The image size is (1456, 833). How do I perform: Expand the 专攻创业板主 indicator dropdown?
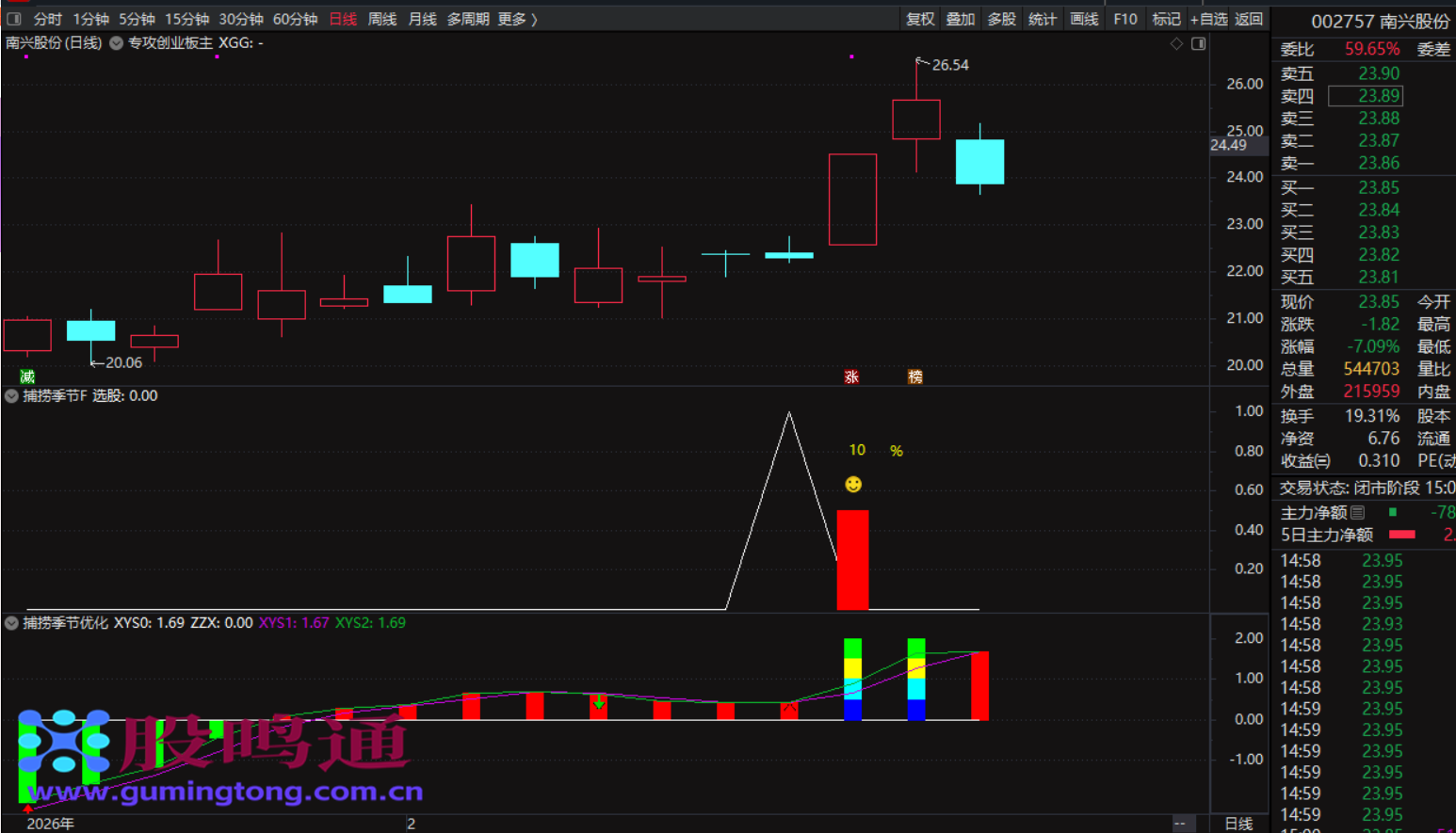point(116,43)
